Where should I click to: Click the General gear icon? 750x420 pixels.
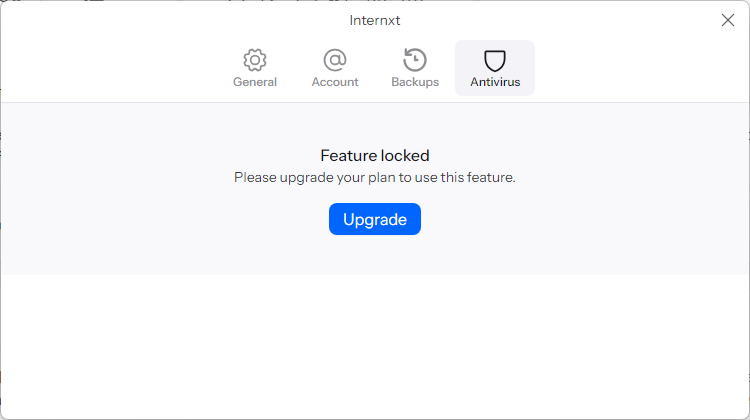(255, 59)
